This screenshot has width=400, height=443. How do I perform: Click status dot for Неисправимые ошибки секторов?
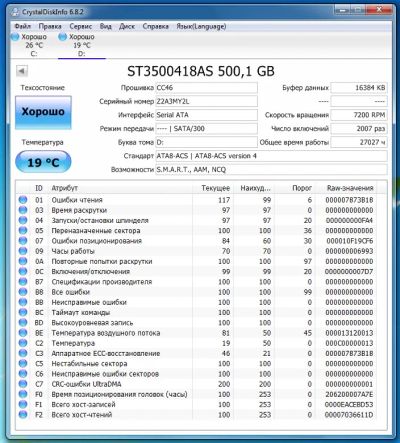(x=23, y=374)
